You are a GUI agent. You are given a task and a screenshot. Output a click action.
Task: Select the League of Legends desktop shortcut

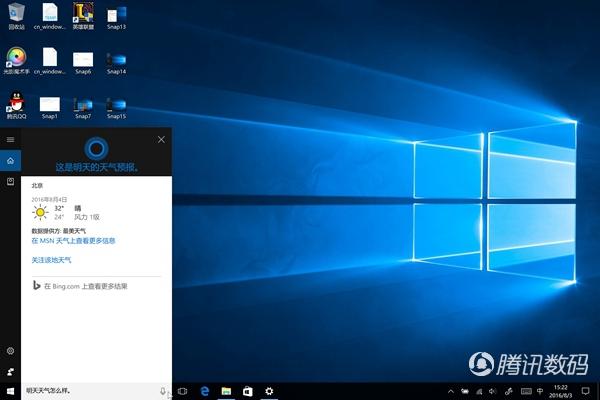coord(83,16)
